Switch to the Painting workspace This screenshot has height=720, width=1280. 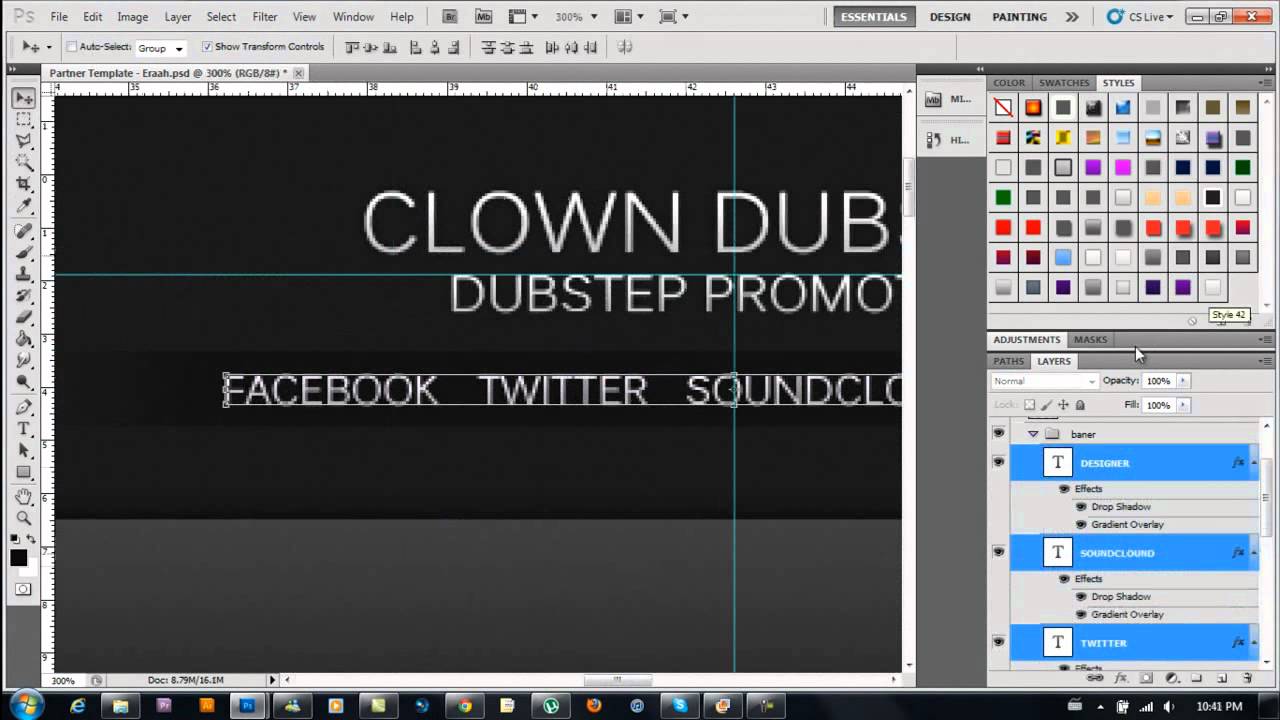pos(1020,17)
